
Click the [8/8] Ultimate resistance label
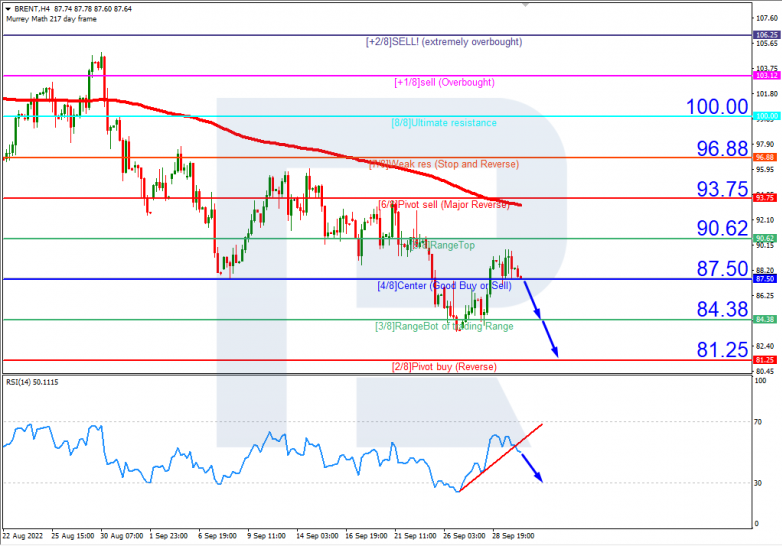coord(443,123)
